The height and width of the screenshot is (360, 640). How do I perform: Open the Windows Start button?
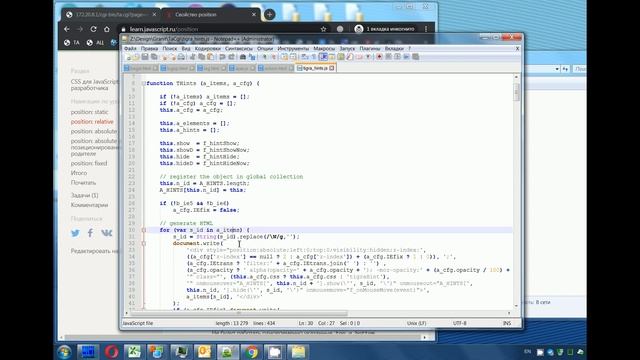(x=64, y=352)
